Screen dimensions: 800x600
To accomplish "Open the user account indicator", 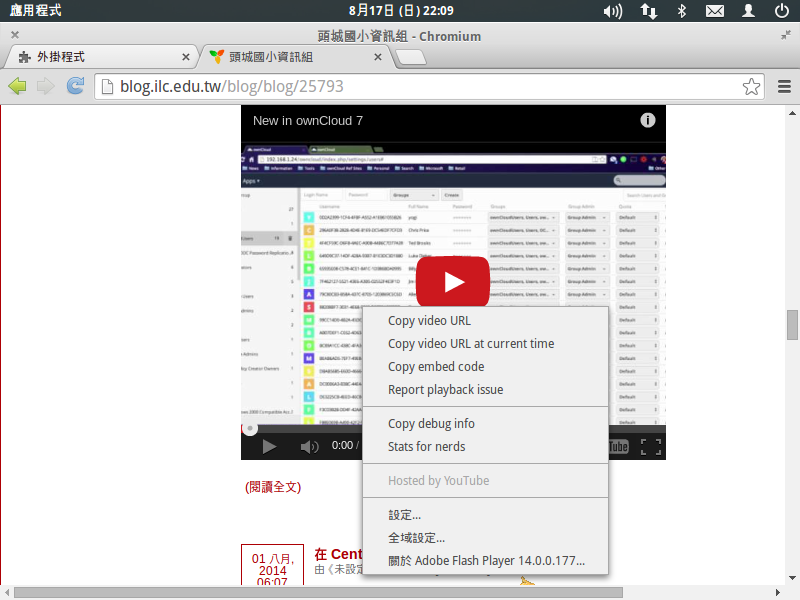I will pos(748,11).
